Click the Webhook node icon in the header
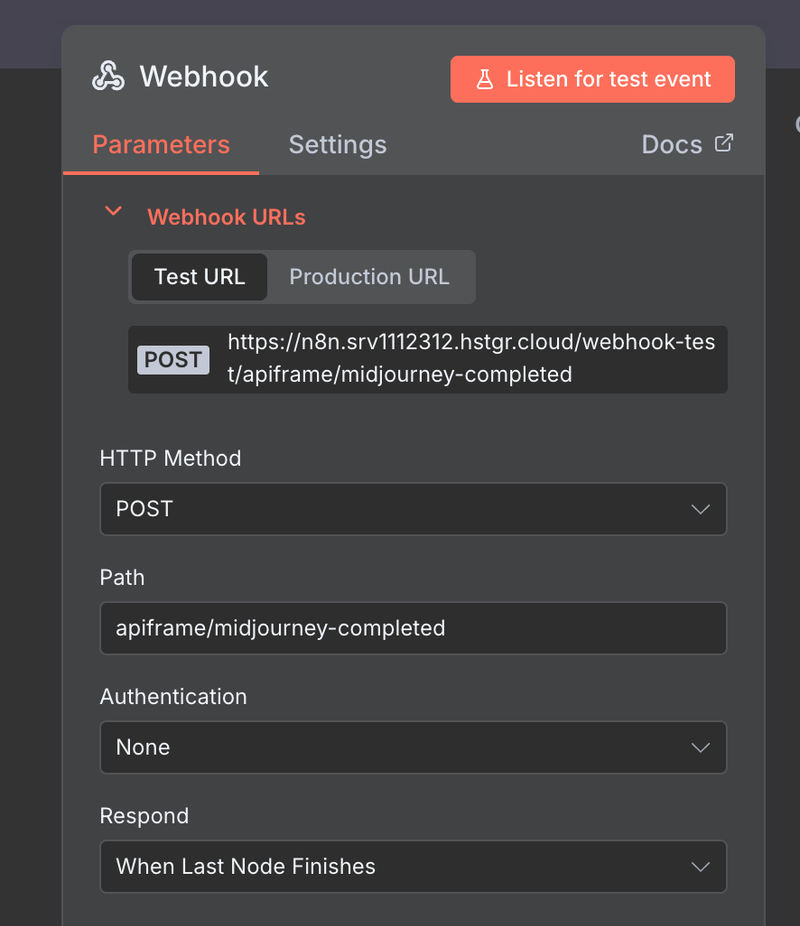This screenshot has width=800, height=926. point(108,76)
